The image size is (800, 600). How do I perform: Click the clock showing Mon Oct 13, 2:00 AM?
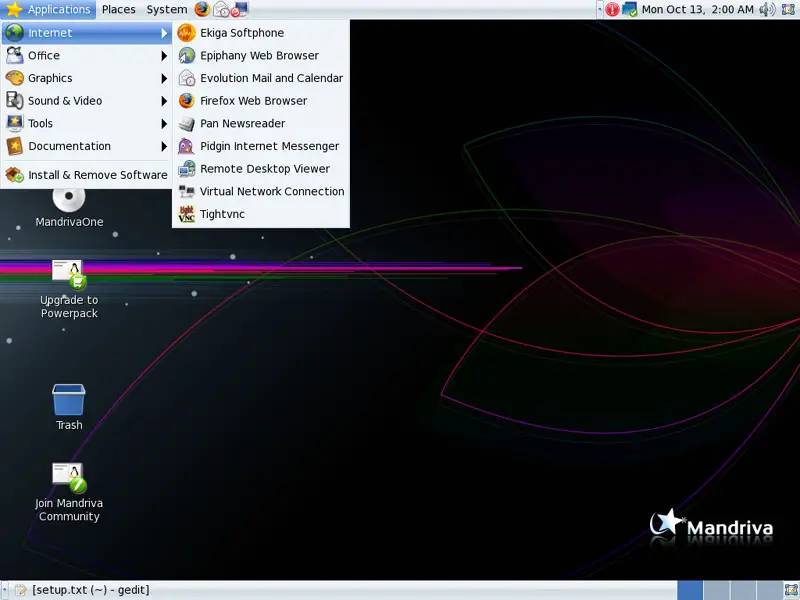[697, 9]
